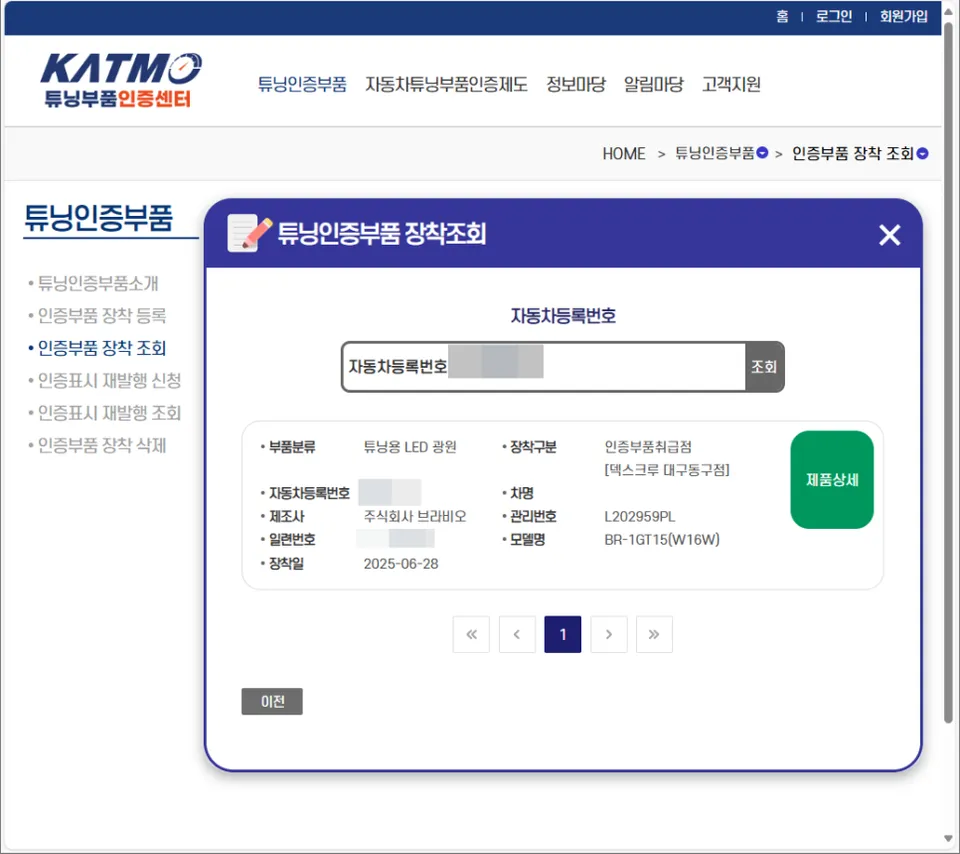Screen dimensions: 960x854
Task: Open the 튜닝인증부품 top menu
Action: [x=302, y=84]
